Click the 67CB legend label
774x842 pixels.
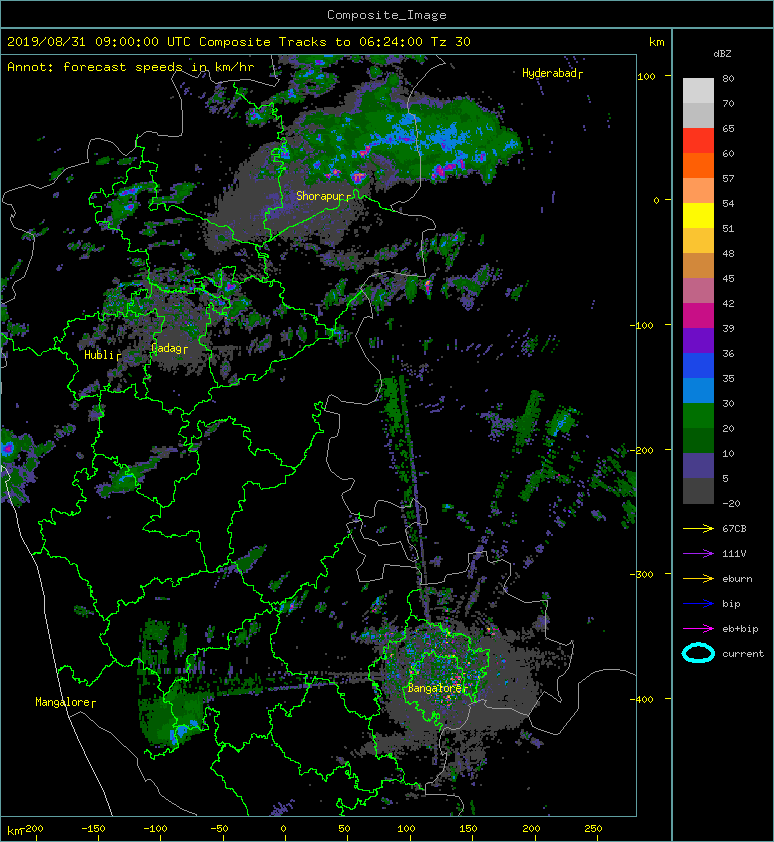[734, 529]
